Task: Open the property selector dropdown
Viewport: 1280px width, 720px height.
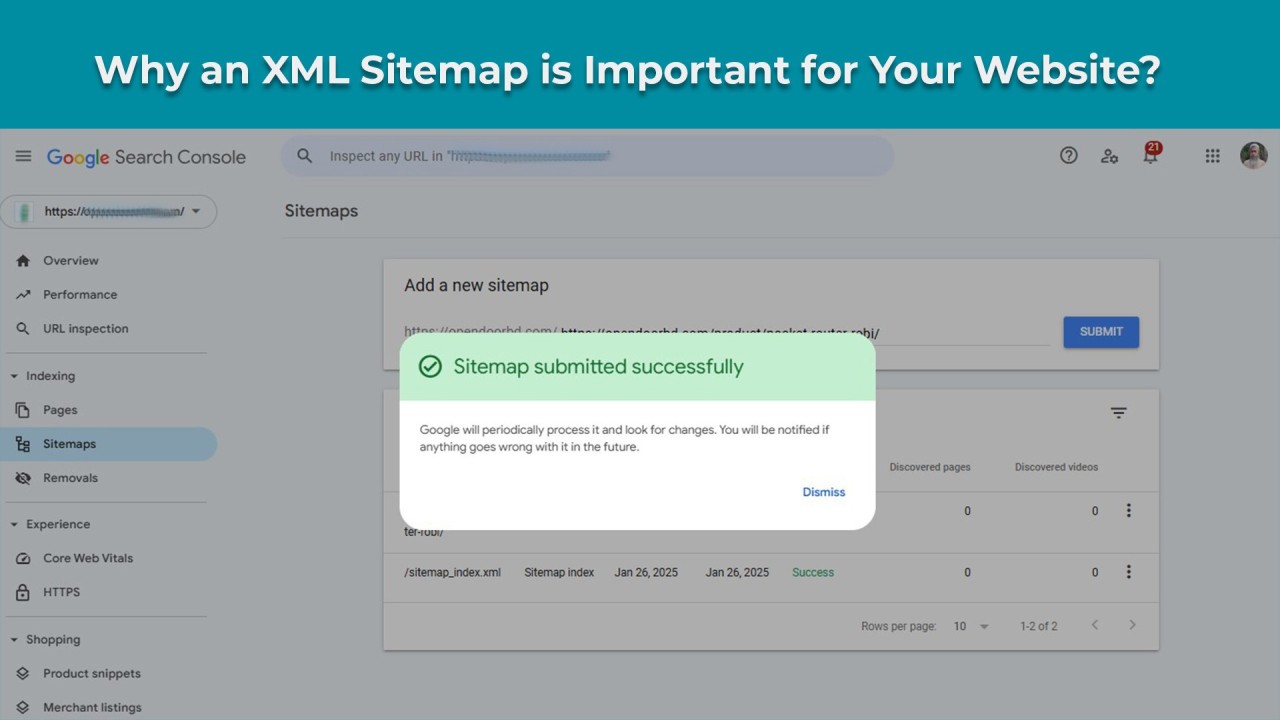Action: point(108,212)
